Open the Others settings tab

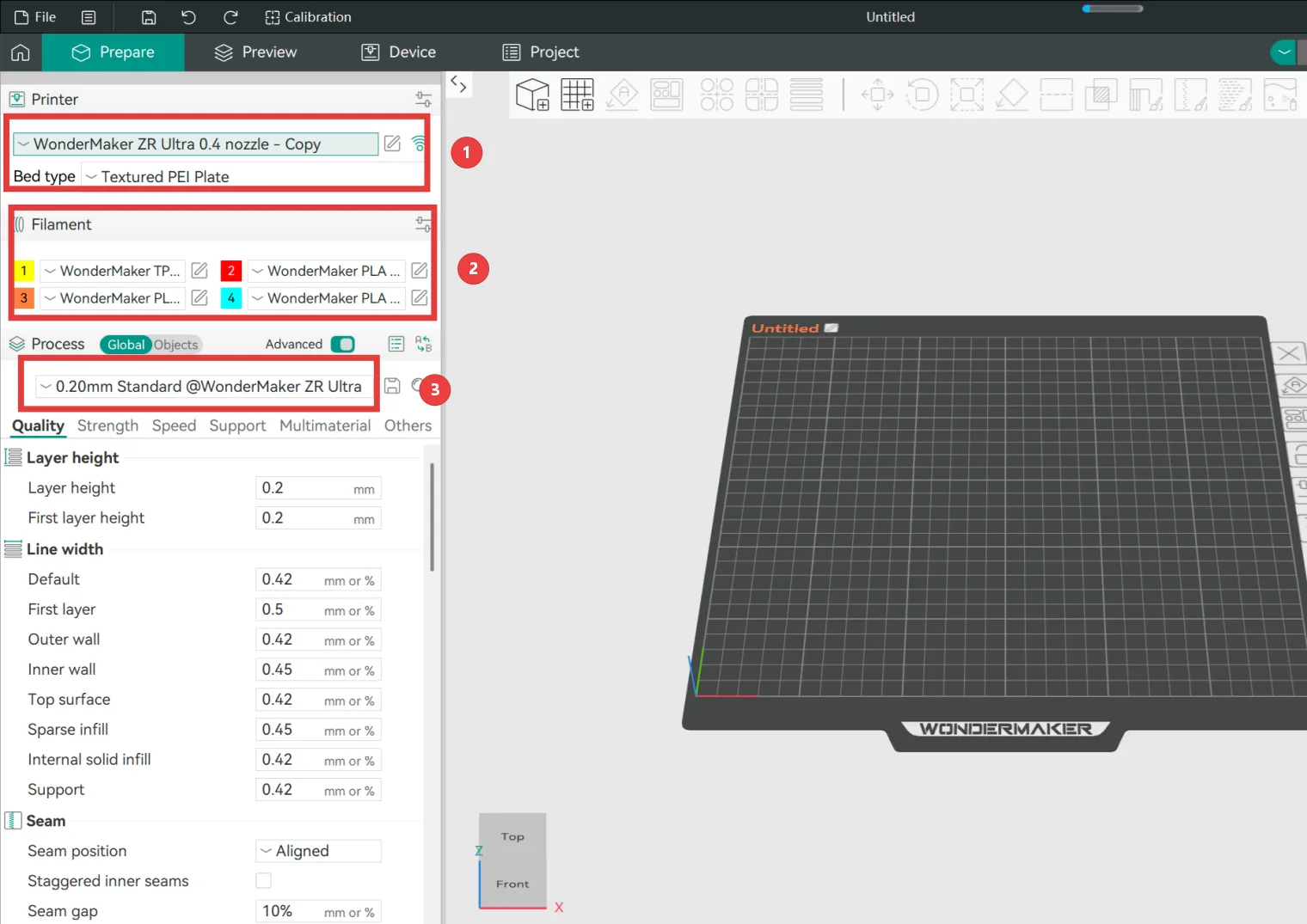408,425
